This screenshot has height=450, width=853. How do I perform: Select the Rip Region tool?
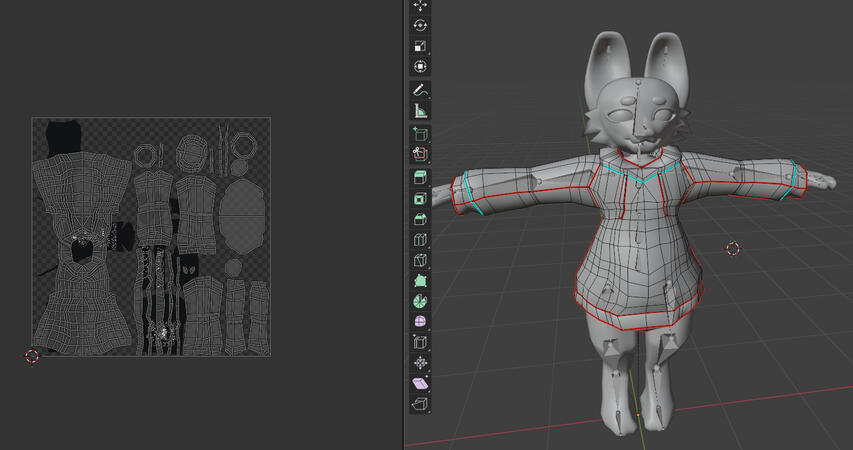[x=420, y=404]
